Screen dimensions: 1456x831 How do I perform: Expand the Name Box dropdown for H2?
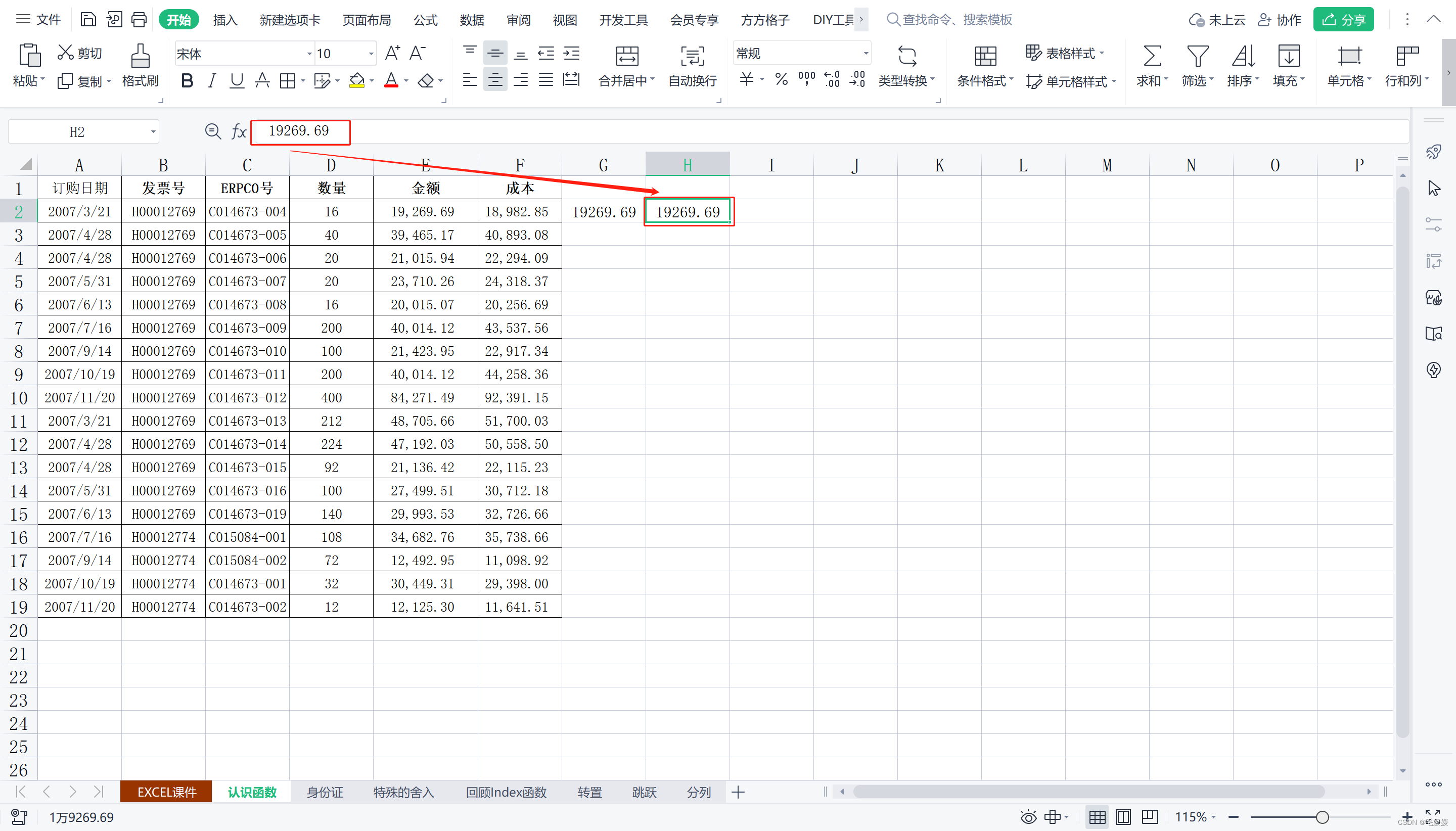click(153, 132)
